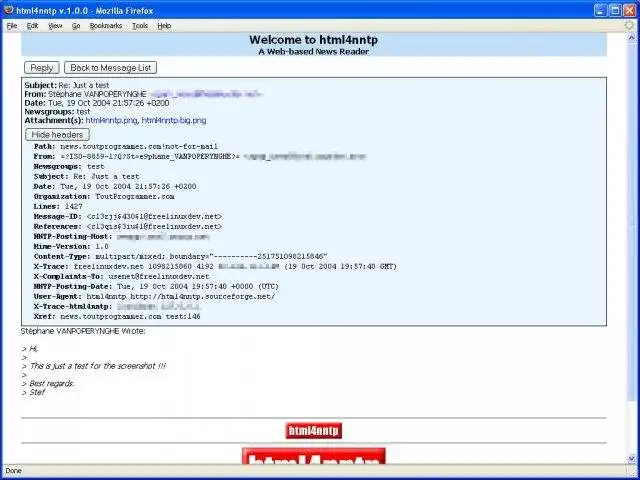Hide the message headers

pos(57,134)
